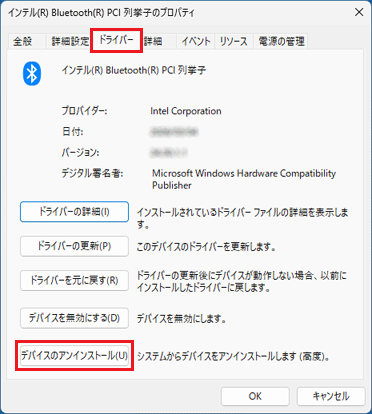Go to the 電源の管理 tab
The width and height of the screenshot is (372, 414).
pyautogui.click(x=281, y=41)
